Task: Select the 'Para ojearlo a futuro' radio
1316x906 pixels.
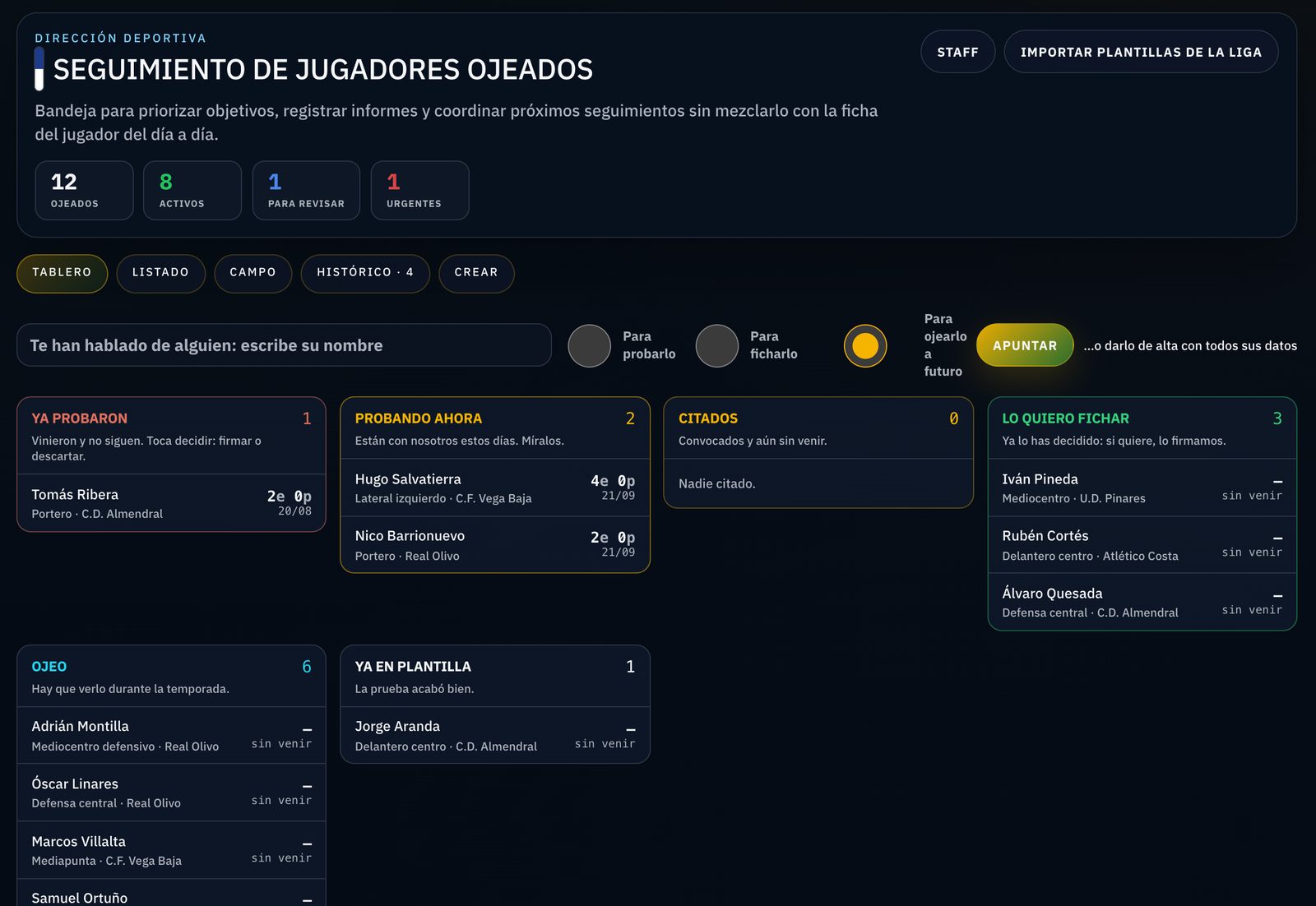Action: (x=865, y=345)
